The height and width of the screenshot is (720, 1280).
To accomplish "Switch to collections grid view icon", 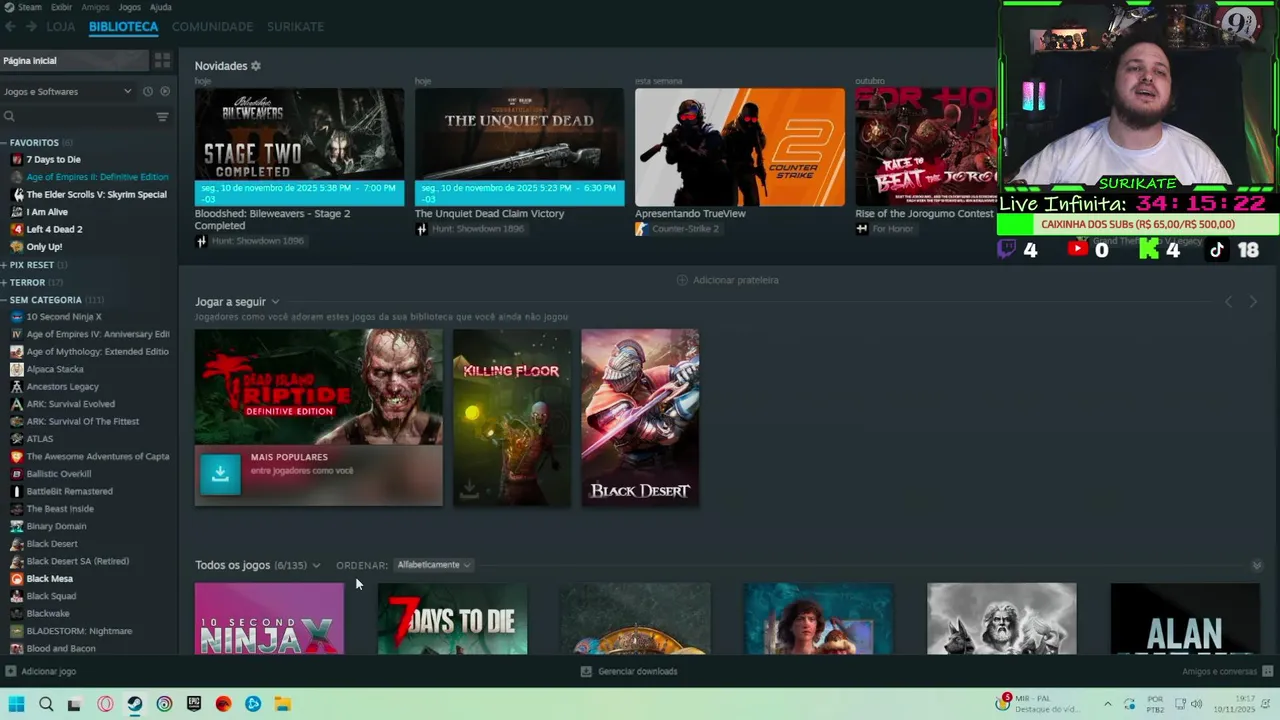I will coord(163,61).
